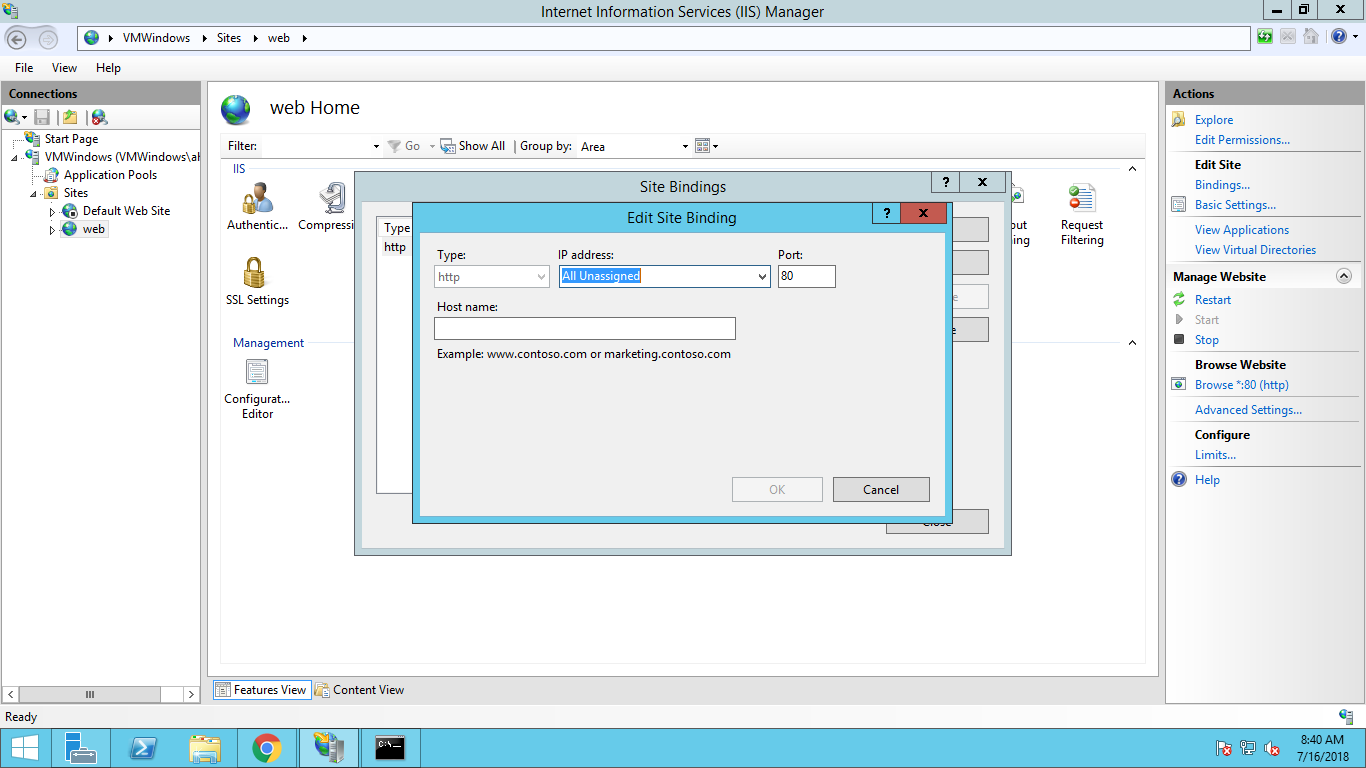The height and width of the screenshot is (768, 1366).
Task: Collapse the Management features group
Action: click(x=1132, y=343)
